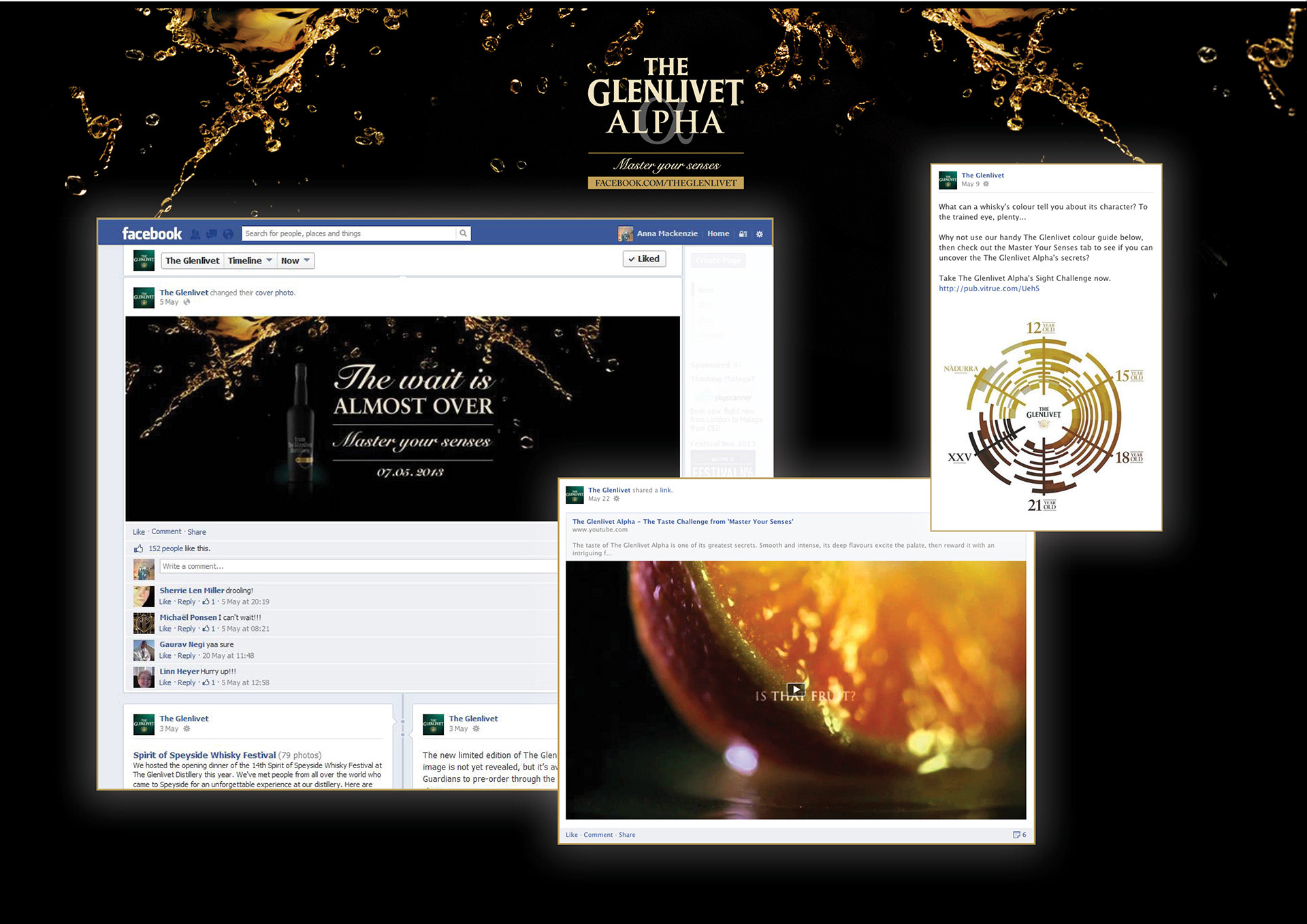The height and width of the screenshot is (924, 1307).
Task: Open the Now dropdown
Action: [295, 261]
